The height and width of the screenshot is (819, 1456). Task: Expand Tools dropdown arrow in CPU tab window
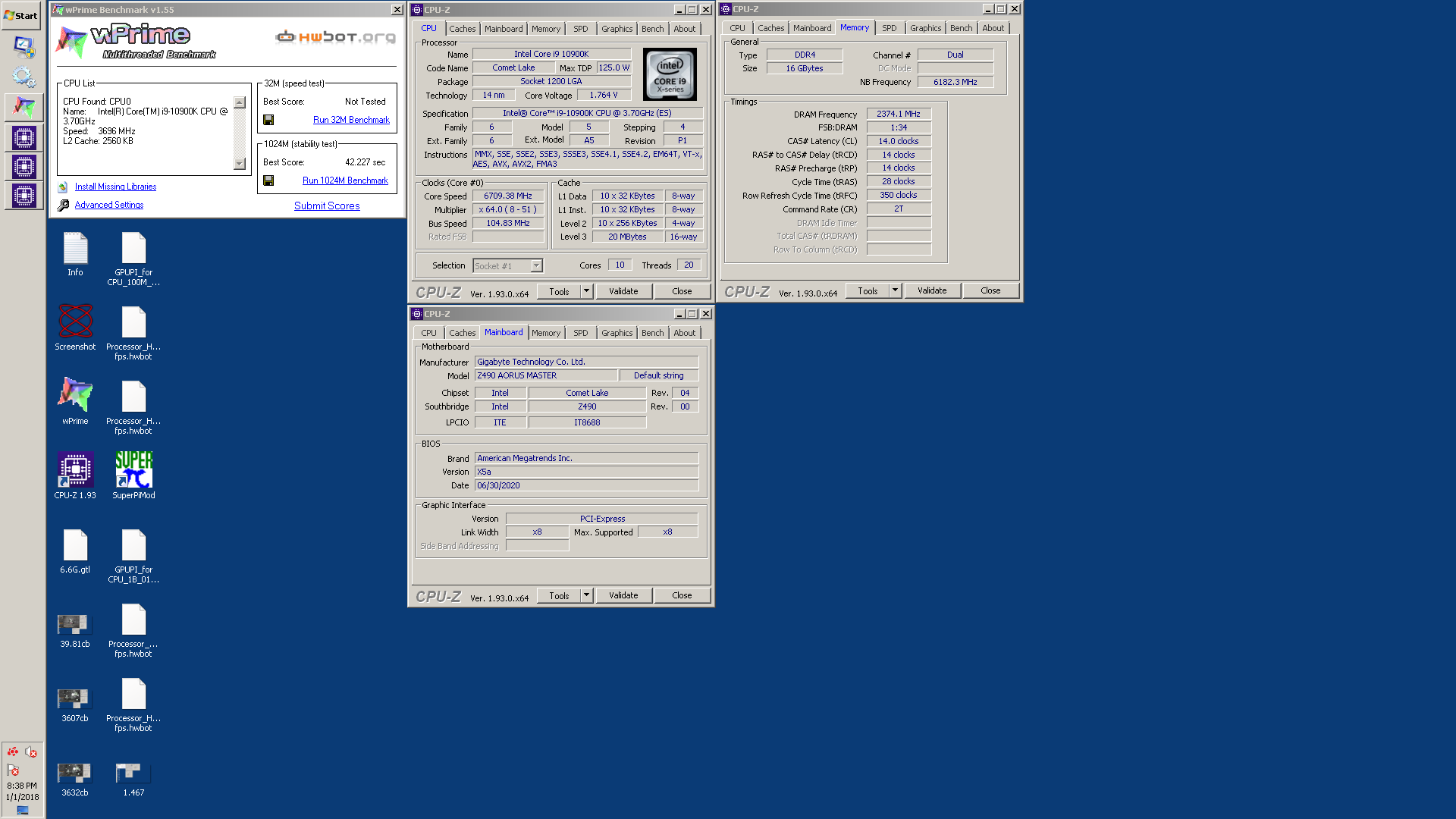coord(586,291)
